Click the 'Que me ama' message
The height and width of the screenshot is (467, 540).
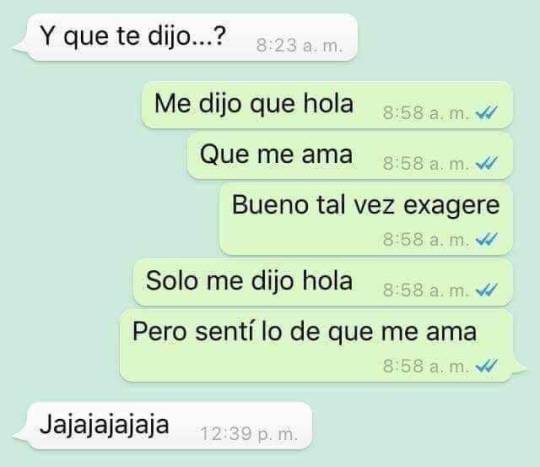[x=350, y=156]
